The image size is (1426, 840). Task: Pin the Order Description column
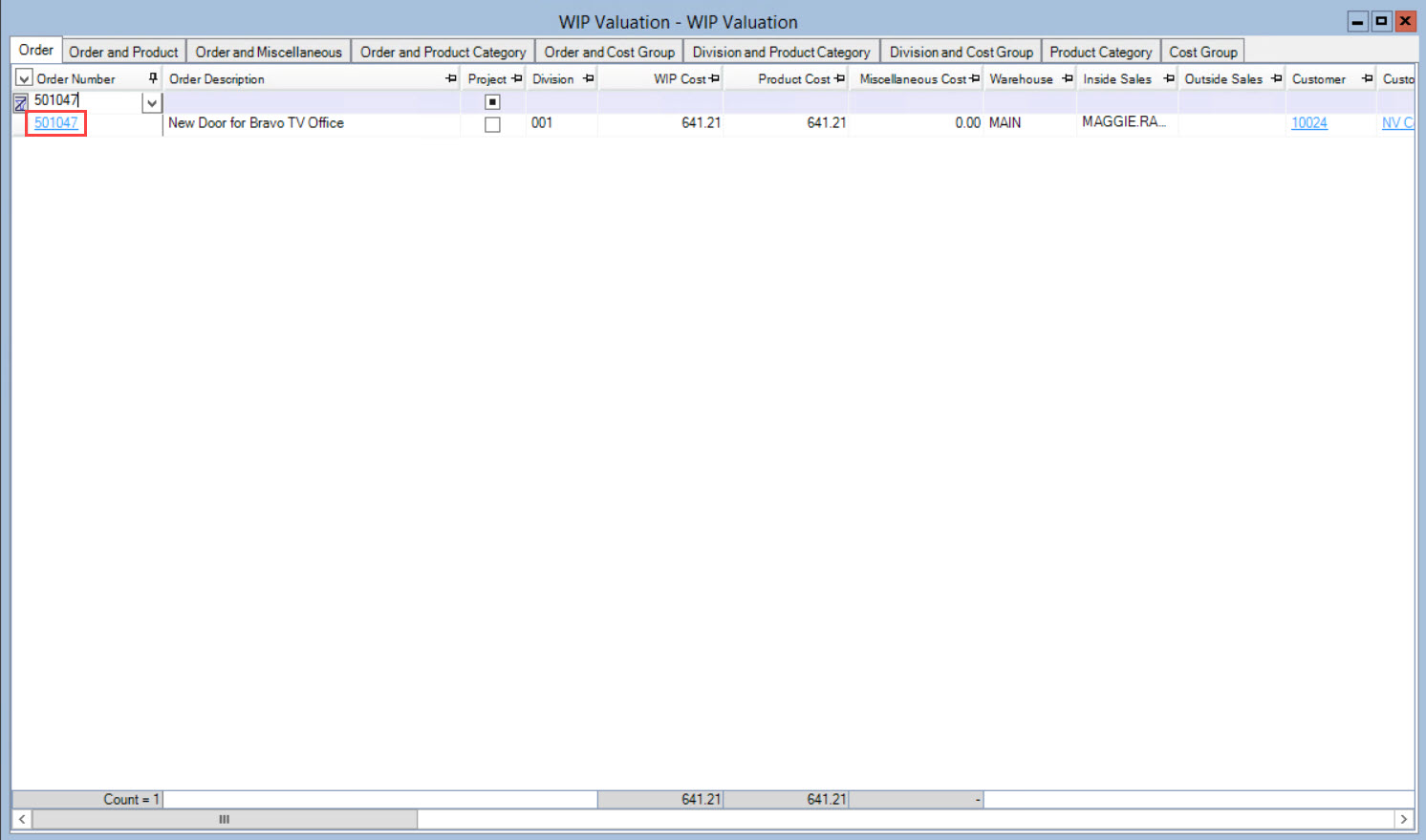[451, 78]
